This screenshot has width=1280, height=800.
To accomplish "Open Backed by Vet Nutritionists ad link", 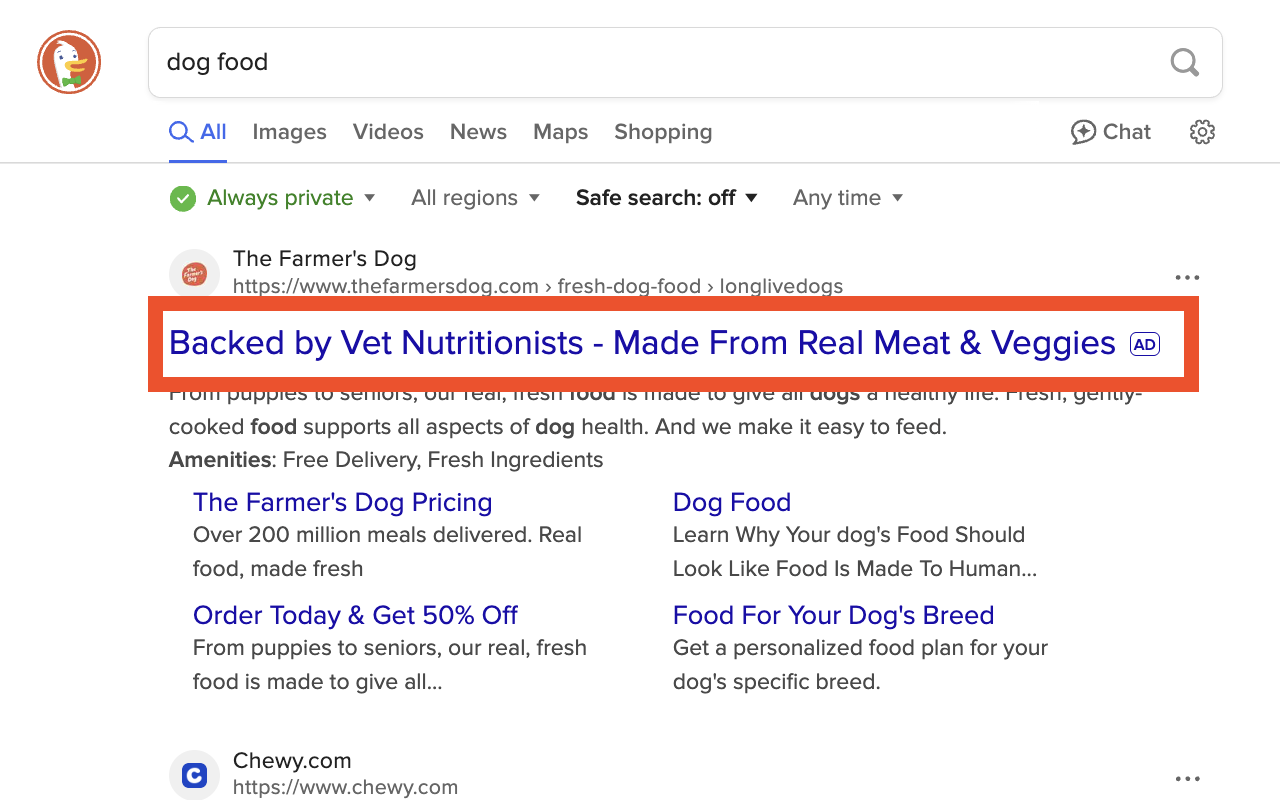I will [642, 343].
